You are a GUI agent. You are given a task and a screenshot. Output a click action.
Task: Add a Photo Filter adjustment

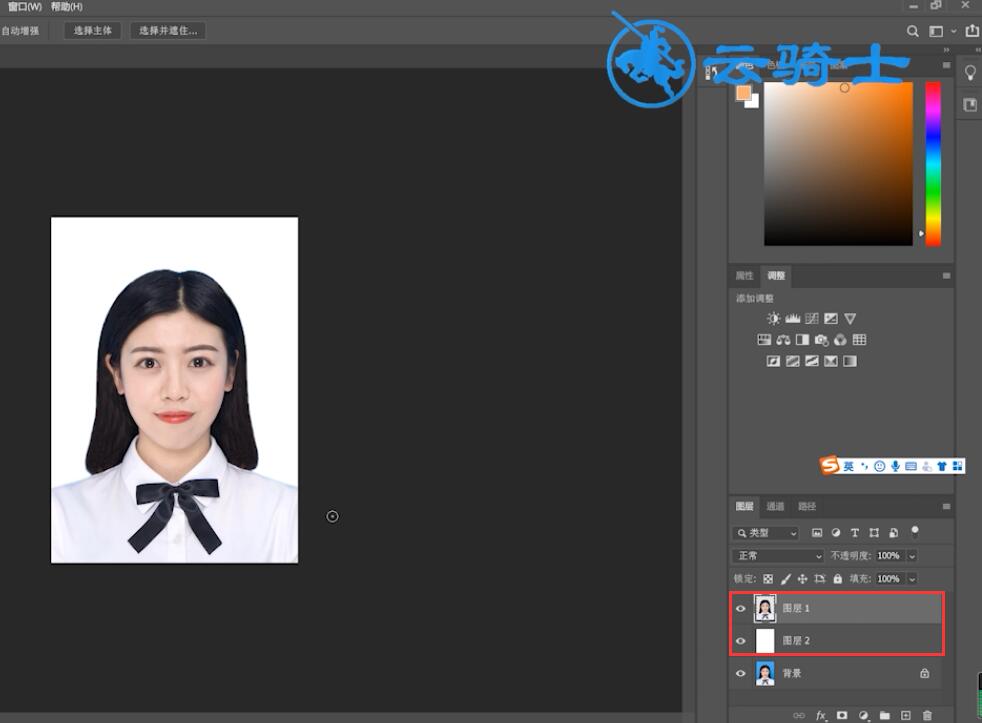pyautogui.click(x=821, y=340)
